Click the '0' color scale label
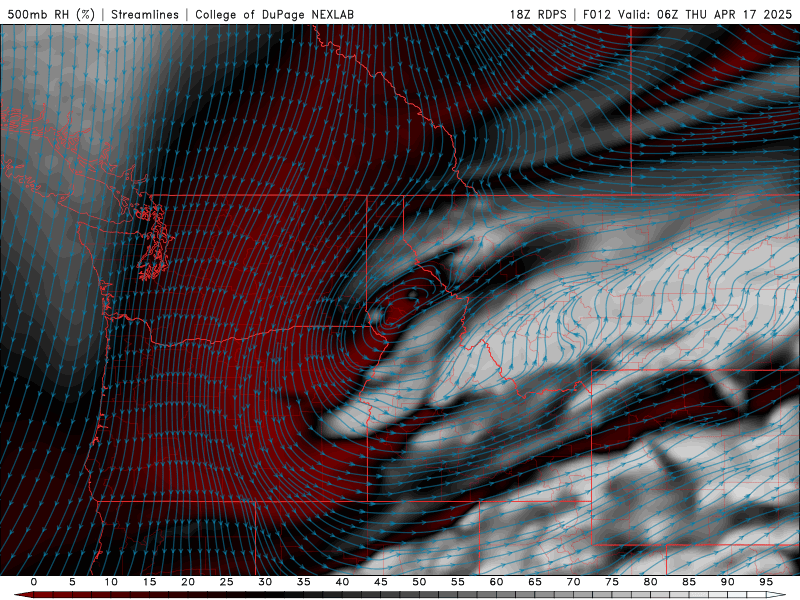The image size is (800, 600). 34,582
